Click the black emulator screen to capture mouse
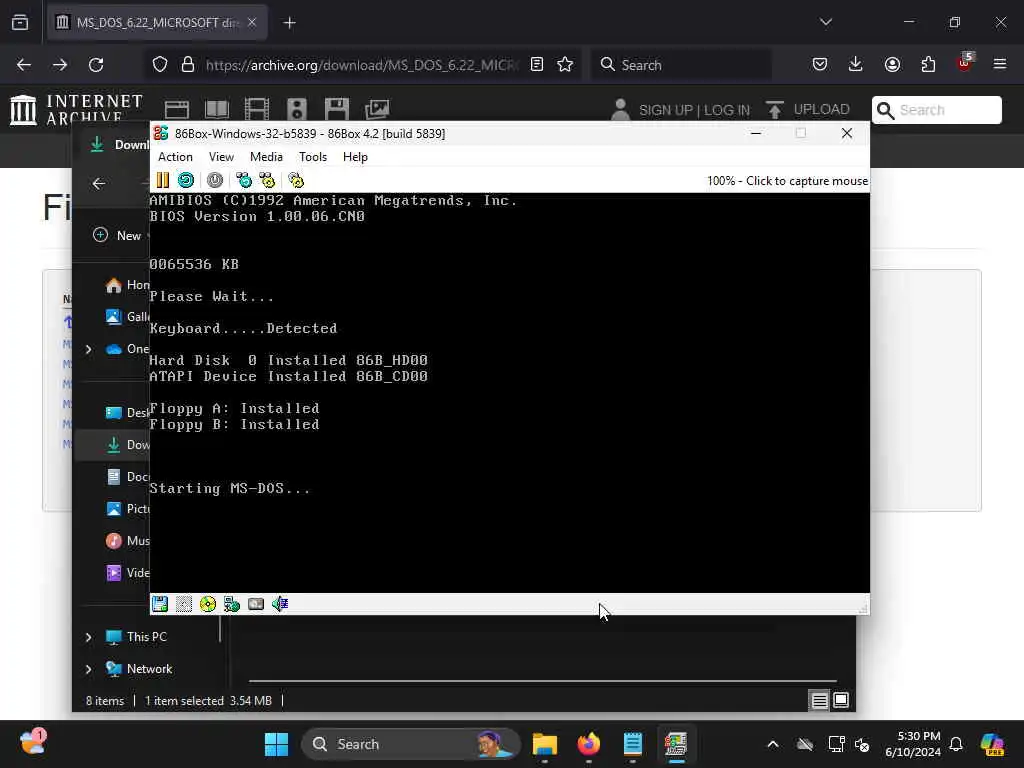The width and height of the screenshot is (1024, 768). (x=509, y=392)
